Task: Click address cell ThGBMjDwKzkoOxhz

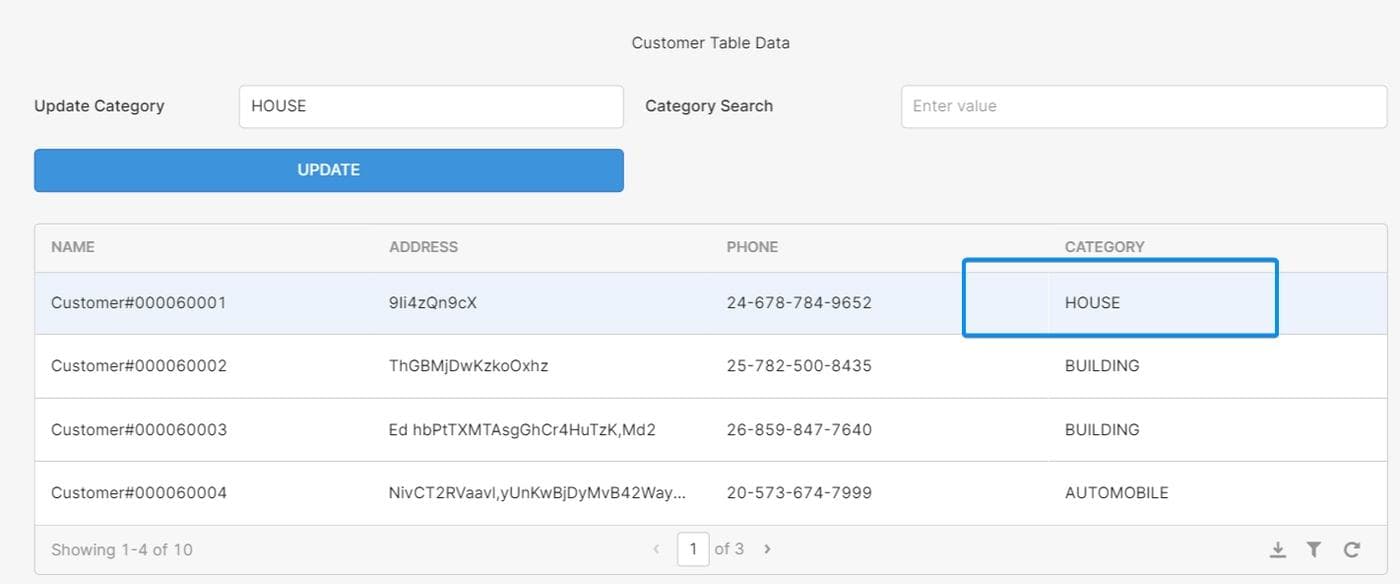Action: pyautogui.click(x=468, y=366)
